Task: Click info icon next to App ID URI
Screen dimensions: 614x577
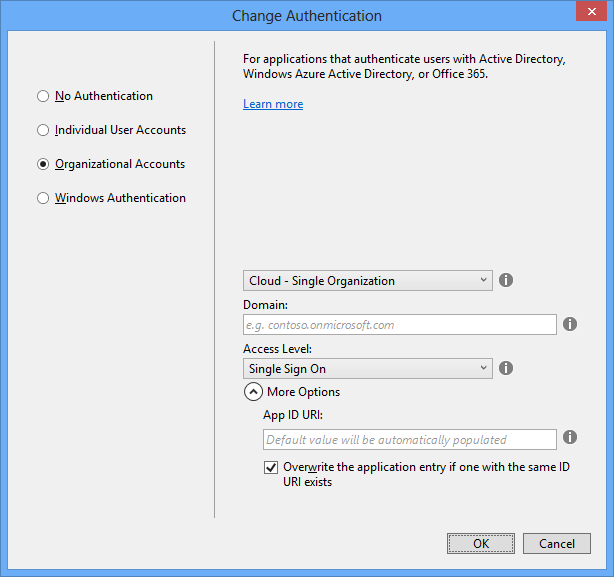Action: 570,438
